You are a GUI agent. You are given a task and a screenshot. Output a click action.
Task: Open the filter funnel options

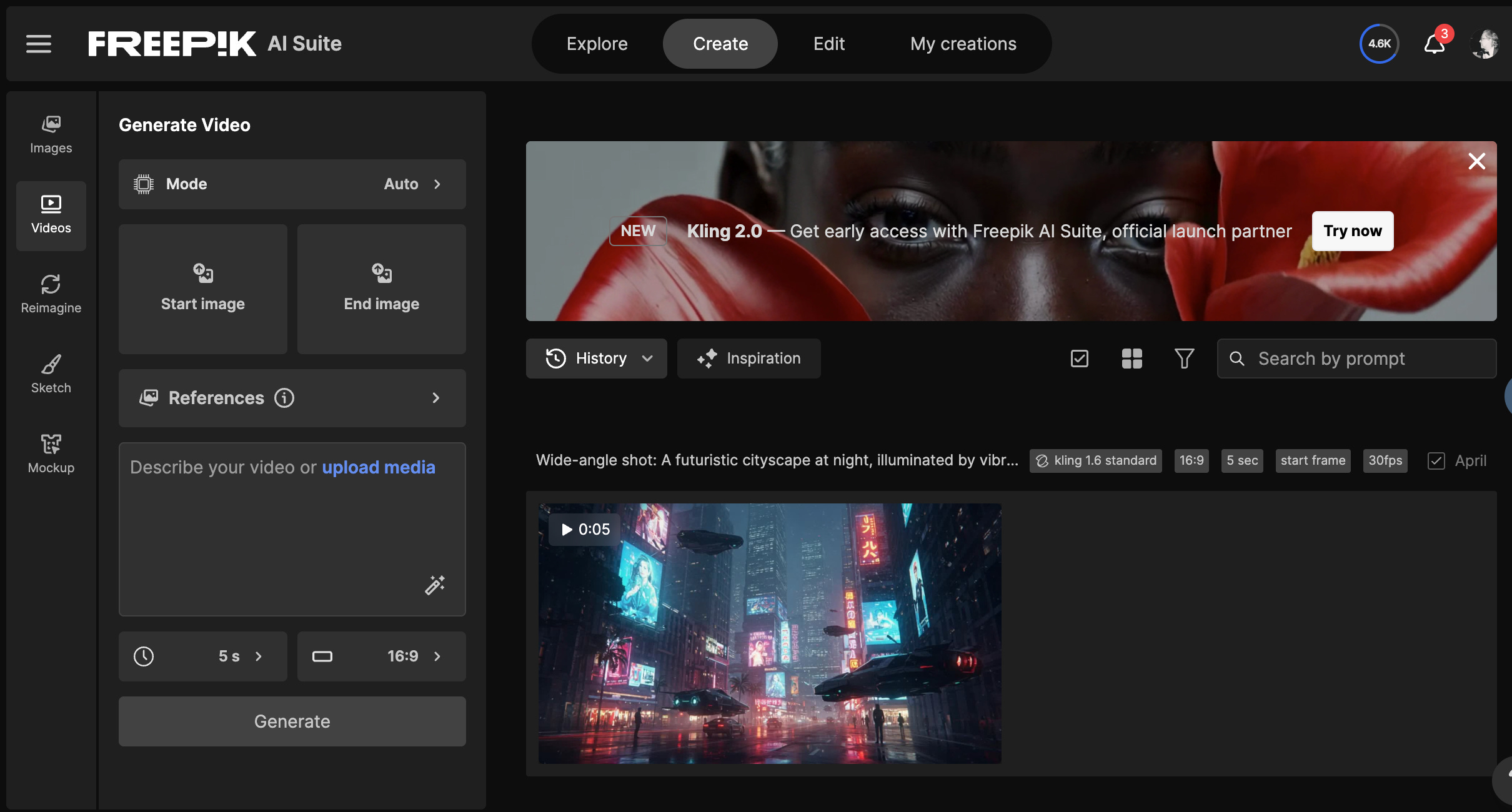(1184, 359)
